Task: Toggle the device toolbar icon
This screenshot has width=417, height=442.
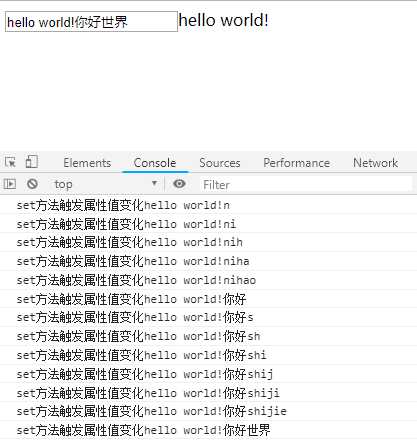Action: point(32,162)
